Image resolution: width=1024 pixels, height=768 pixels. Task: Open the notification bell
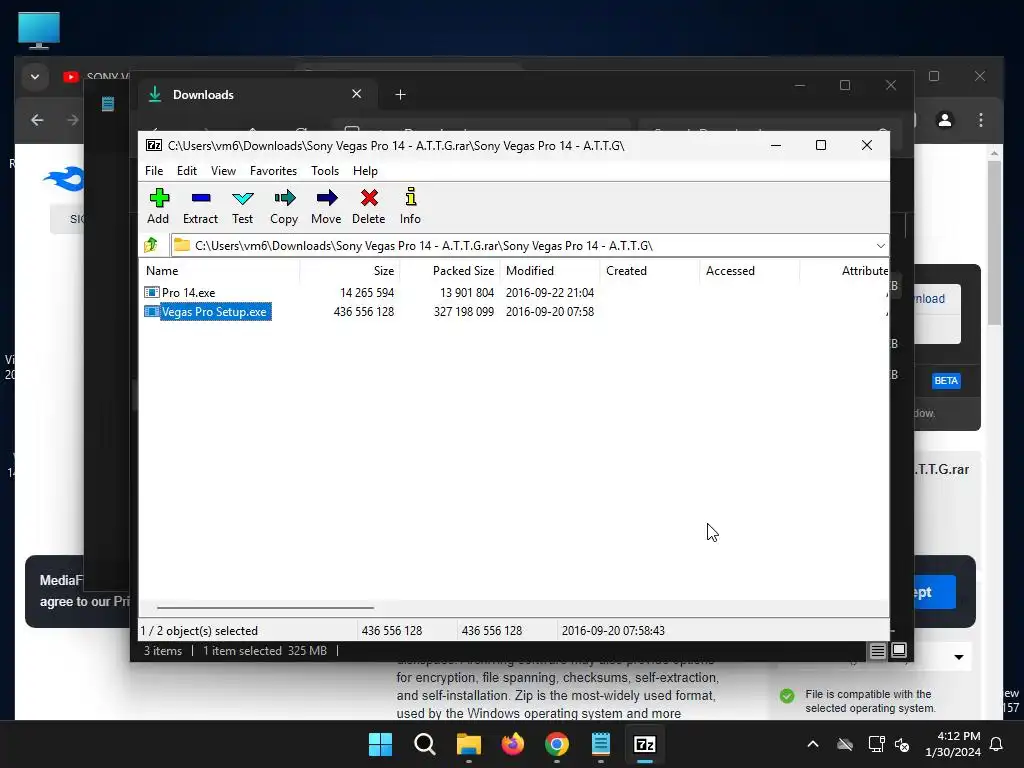click(x=997, y=744)
